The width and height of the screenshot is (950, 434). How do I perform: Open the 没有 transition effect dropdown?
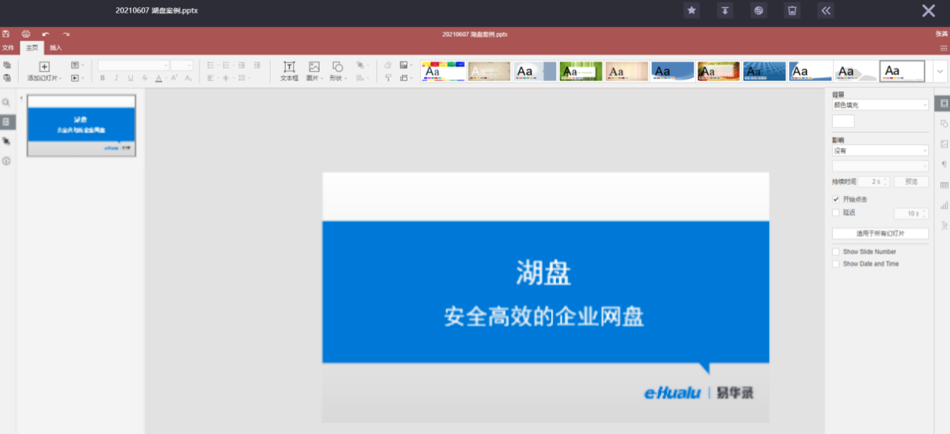(x=880, y=150)
